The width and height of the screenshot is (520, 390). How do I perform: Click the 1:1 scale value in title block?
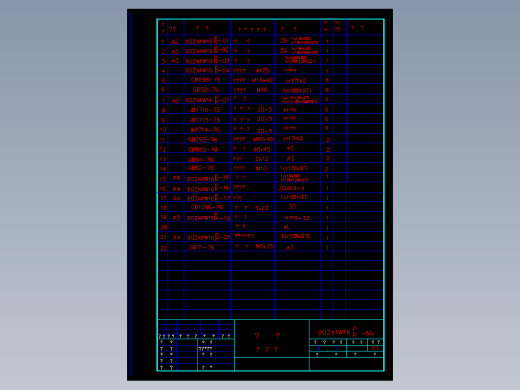pos(375,348)
